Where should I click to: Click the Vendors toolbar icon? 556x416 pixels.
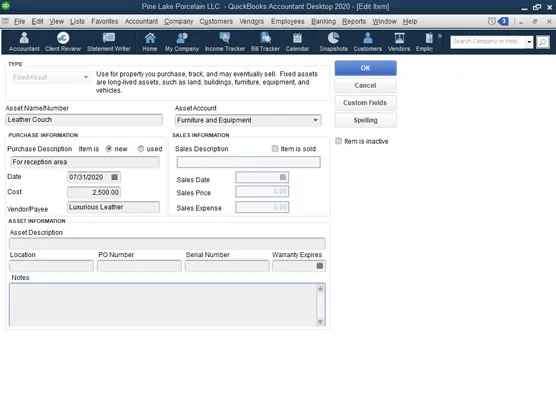(x=399, y=42)
